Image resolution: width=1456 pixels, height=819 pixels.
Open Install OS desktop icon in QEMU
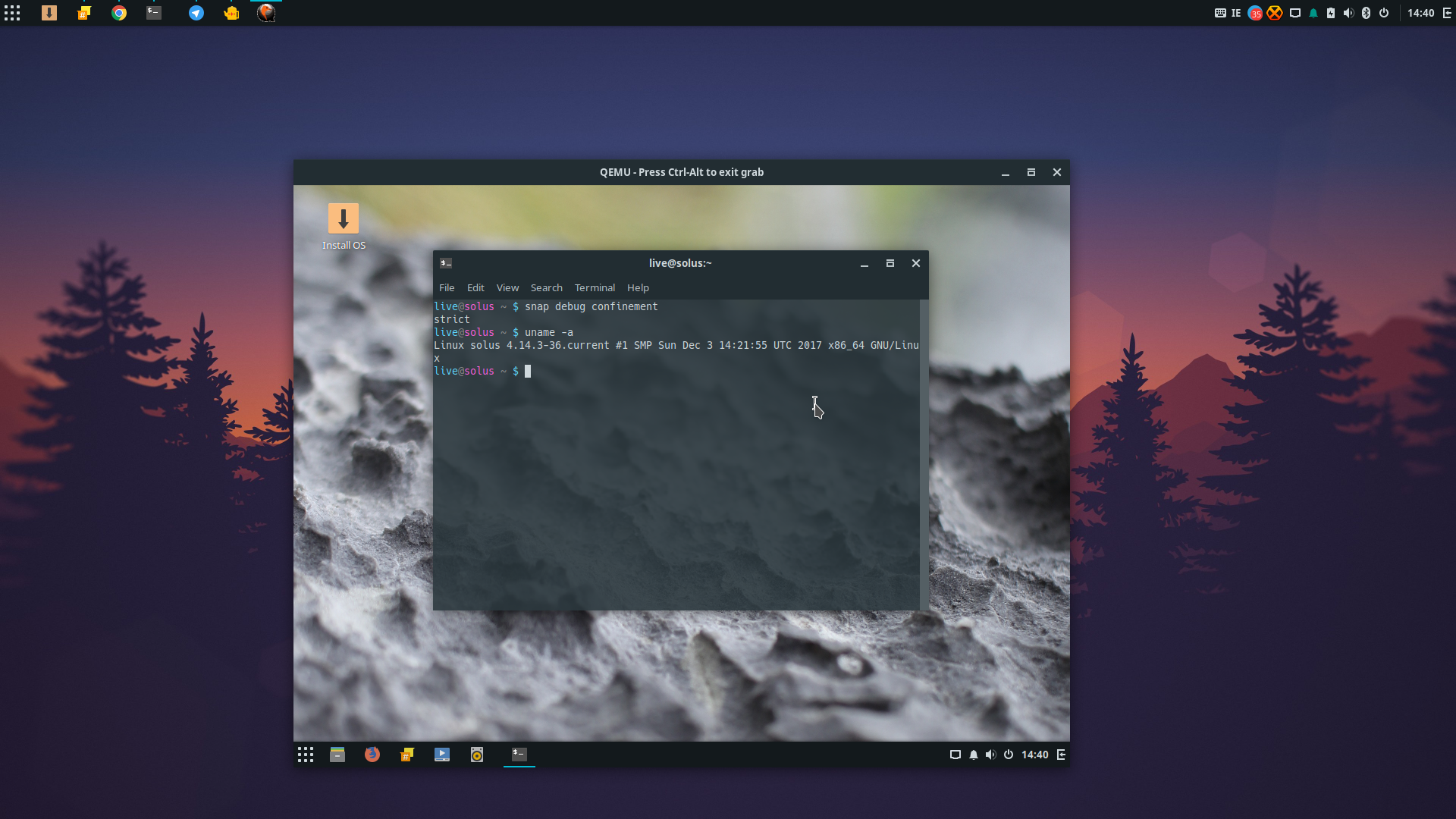344,226
